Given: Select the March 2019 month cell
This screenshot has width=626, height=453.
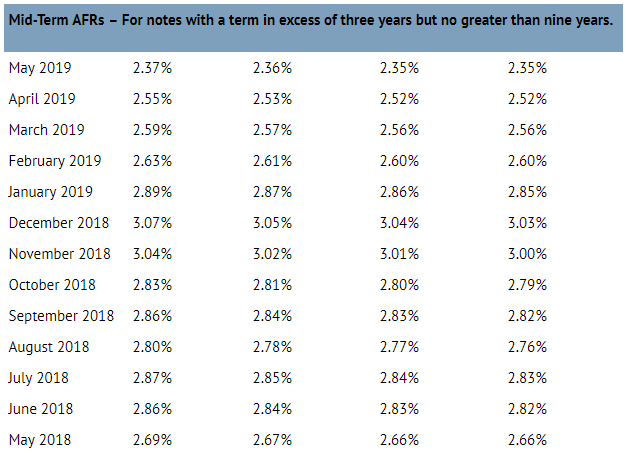Looking at the screenshot, I should click(47, 130).
